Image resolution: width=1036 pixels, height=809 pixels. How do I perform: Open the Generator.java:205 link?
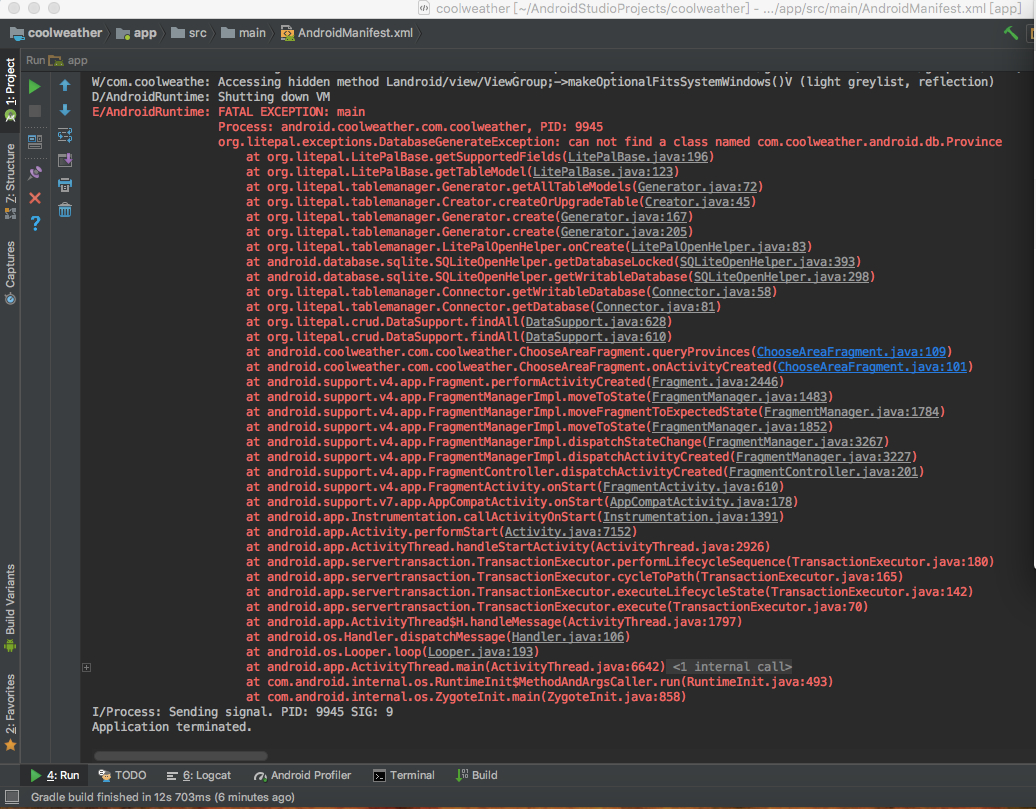(x=624, y=232)
